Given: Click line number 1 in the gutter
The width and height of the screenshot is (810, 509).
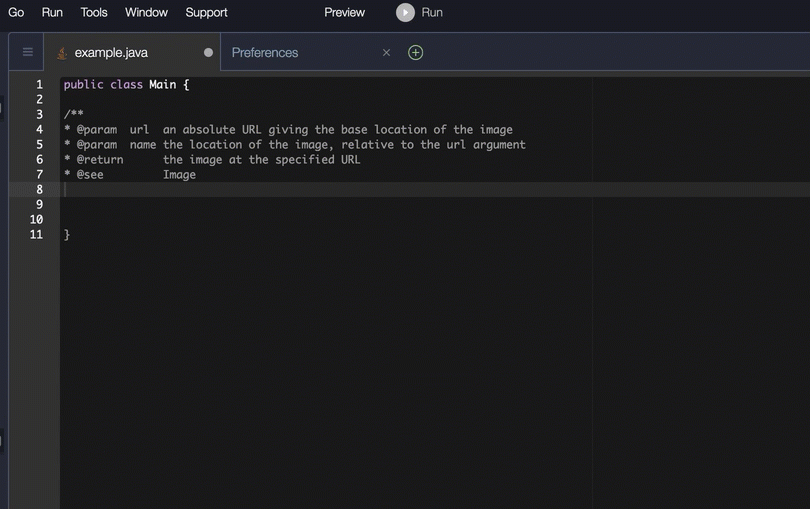Looking at the screenshot, I should pos(39,85).
